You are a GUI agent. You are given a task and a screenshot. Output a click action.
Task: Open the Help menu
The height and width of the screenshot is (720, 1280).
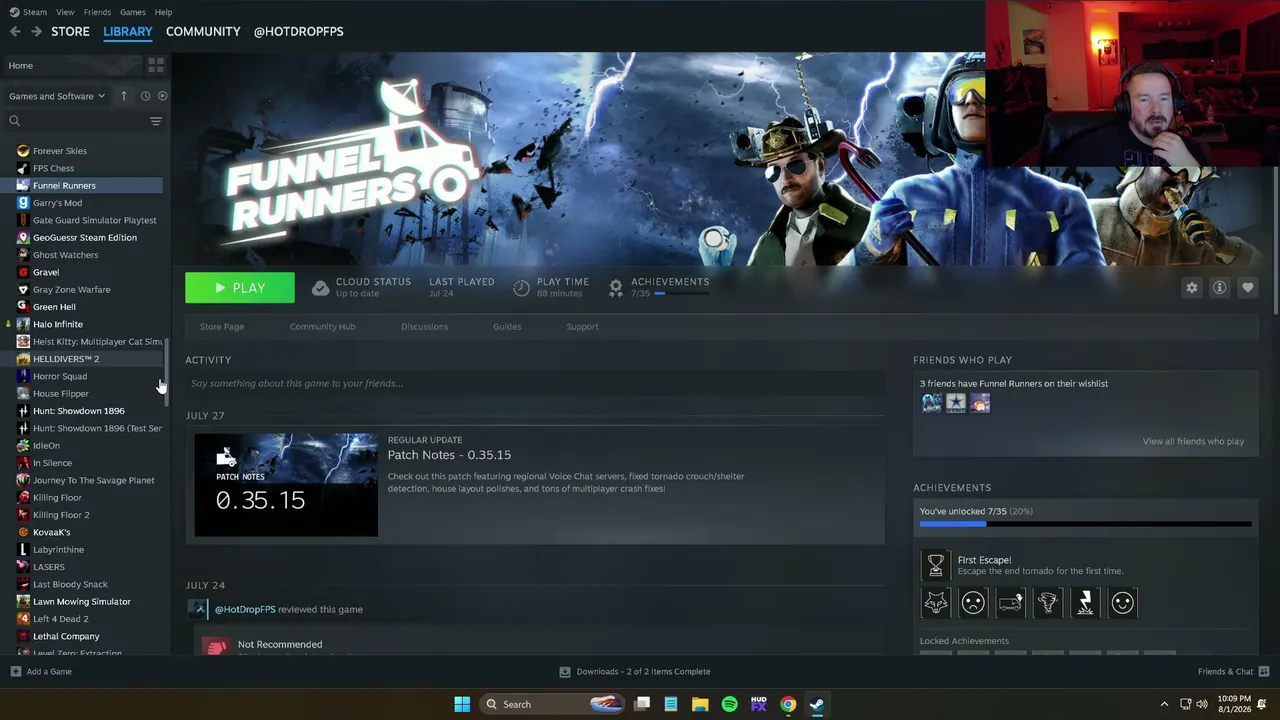(x=163, y=12)
